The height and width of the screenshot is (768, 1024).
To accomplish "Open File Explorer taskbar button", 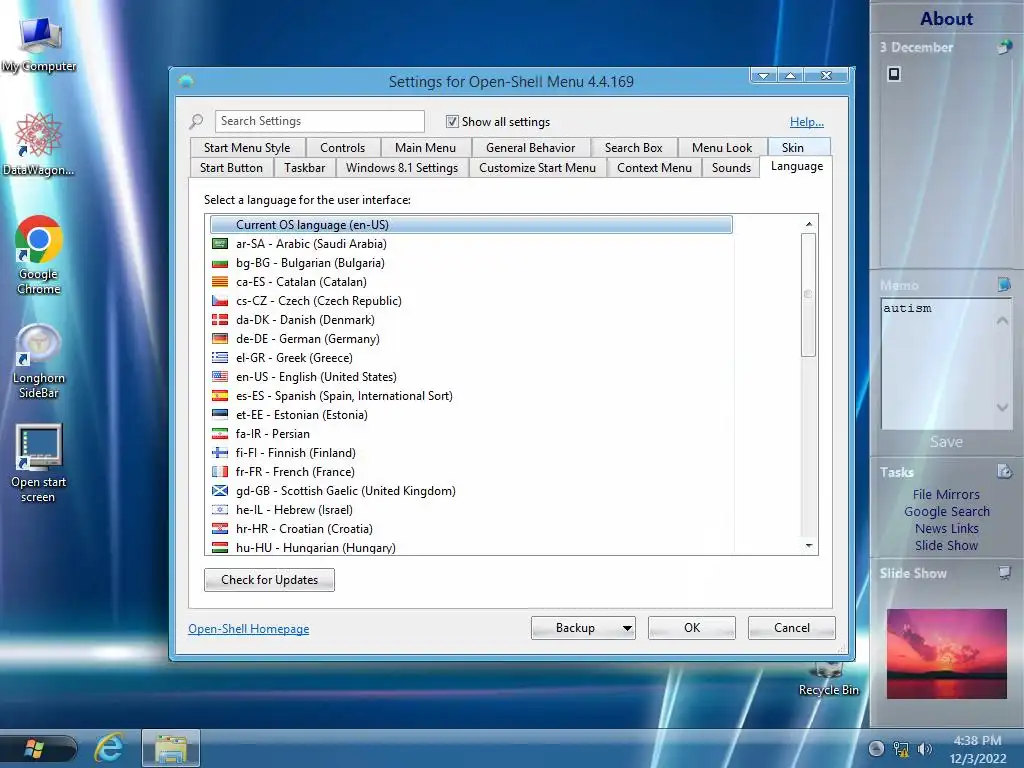I will [171, 748].
